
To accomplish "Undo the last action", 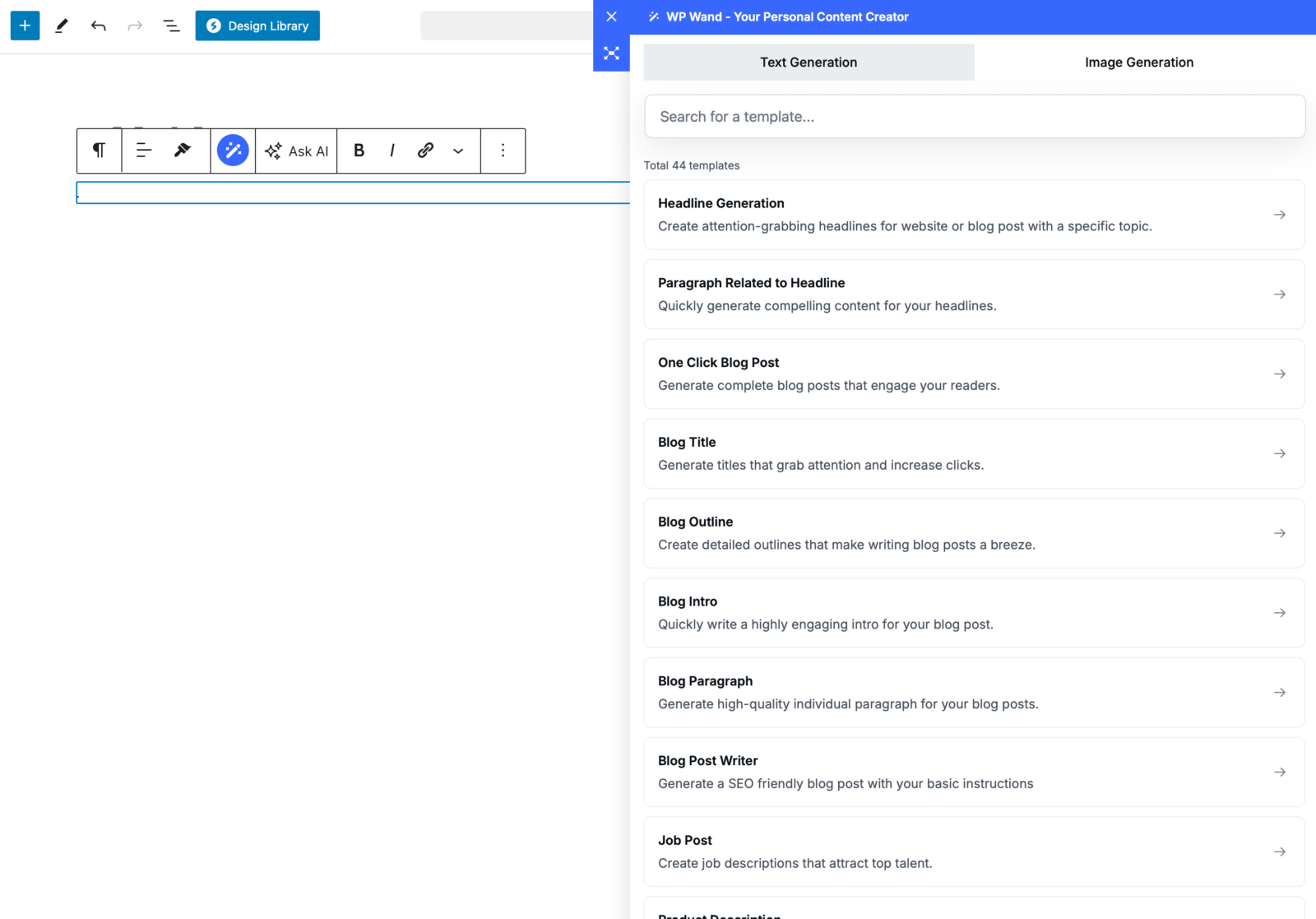I will point(99,26).
